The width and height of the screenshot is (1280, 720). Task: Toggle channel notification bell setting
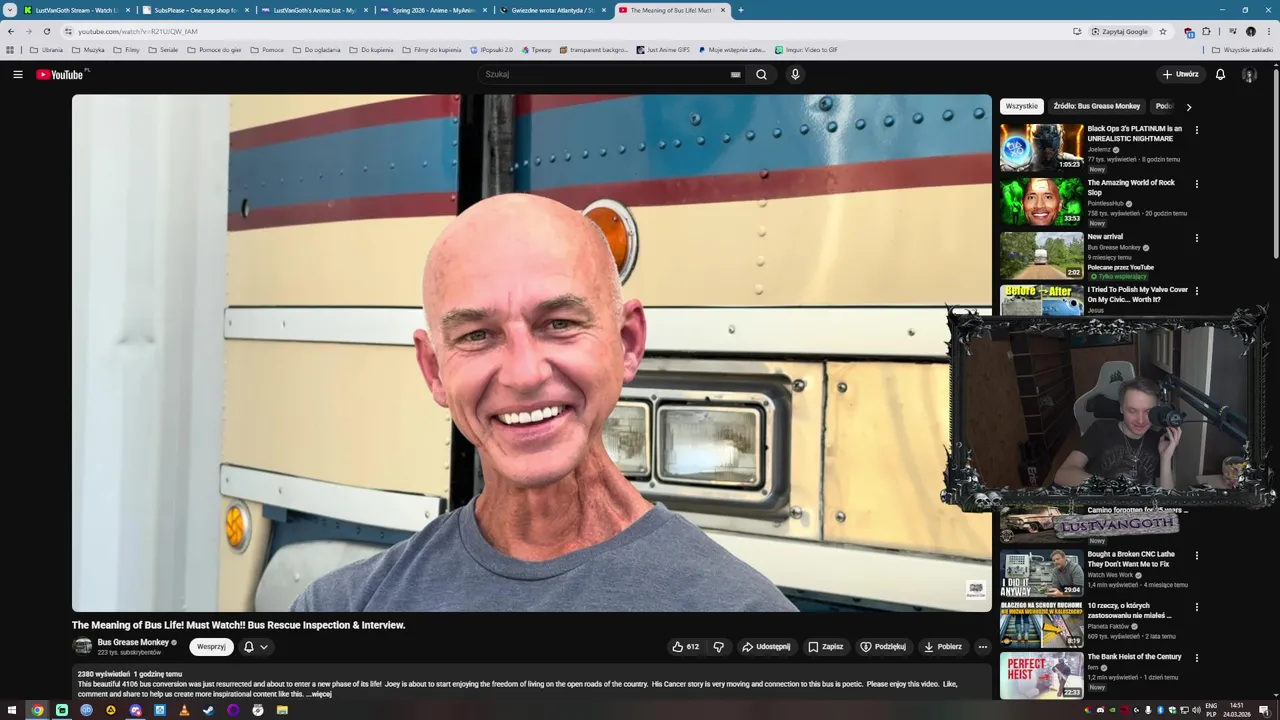point(249,647)
